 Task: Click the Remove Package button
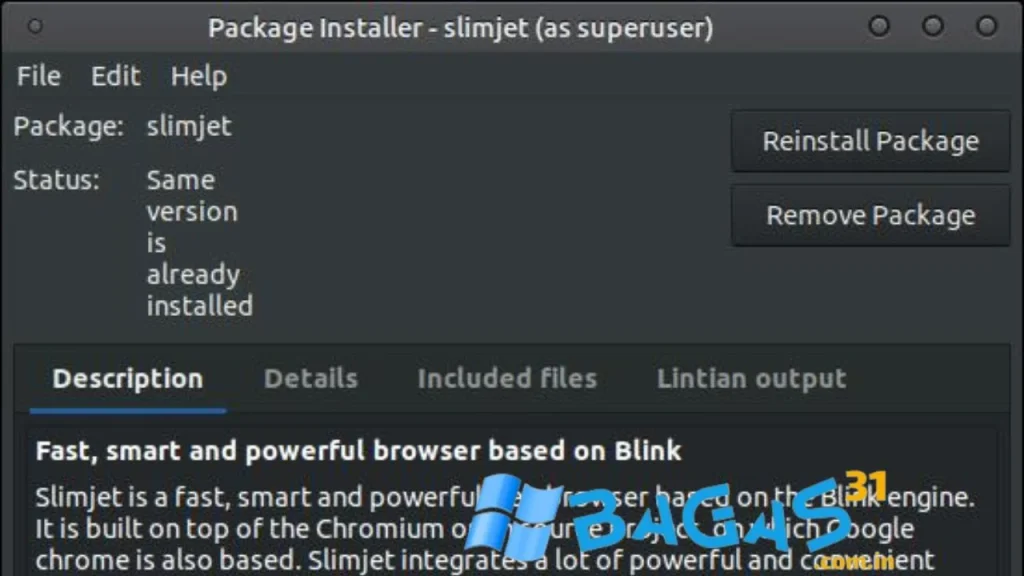coord(871,216)
